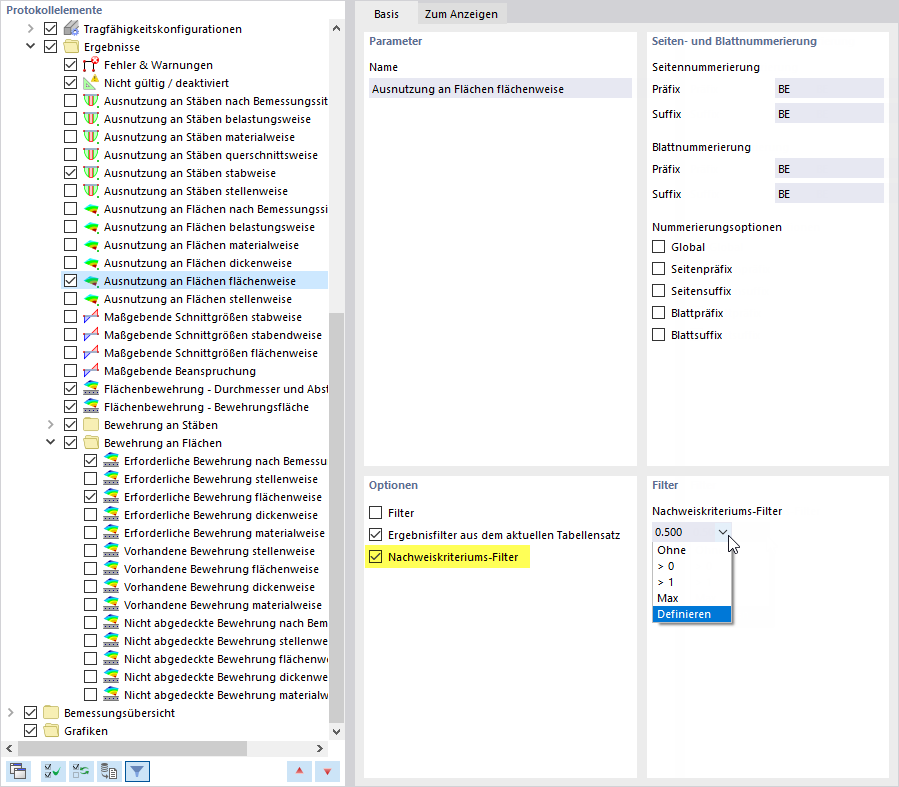Click the icon of Flächenbewehrung - Bewehrungsfläche
899x787 pixels.
[91, 407]
